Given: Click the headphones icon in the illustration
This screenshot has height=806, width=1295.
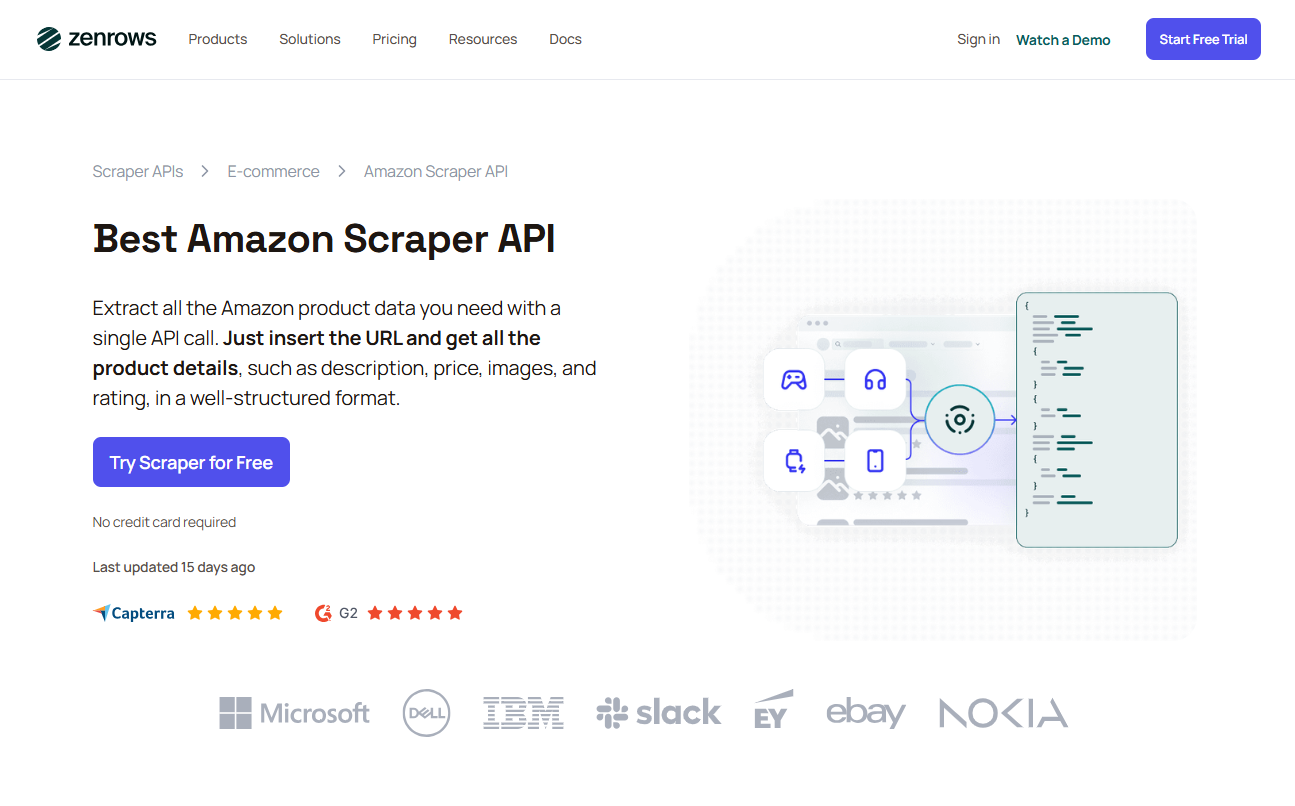Looking at the screenshot, I should [875, 379].
